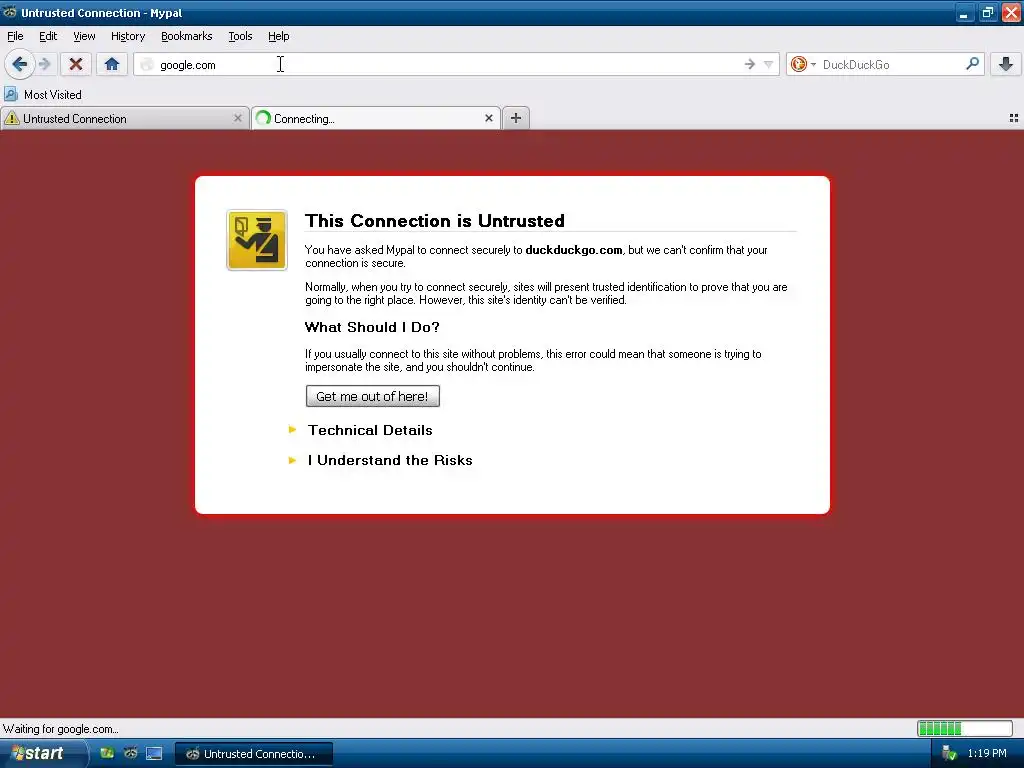Expand I Understand the Risks section

coord(390,460)
